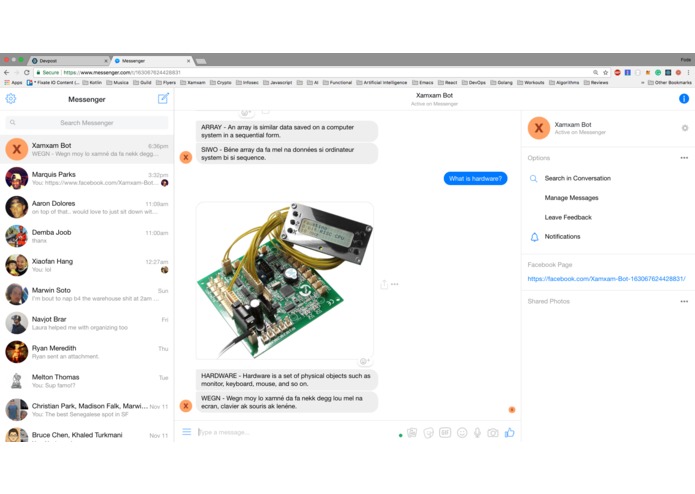
Task: Expand overflow bookmarks chevron
Action: click(x=642, y=82)
